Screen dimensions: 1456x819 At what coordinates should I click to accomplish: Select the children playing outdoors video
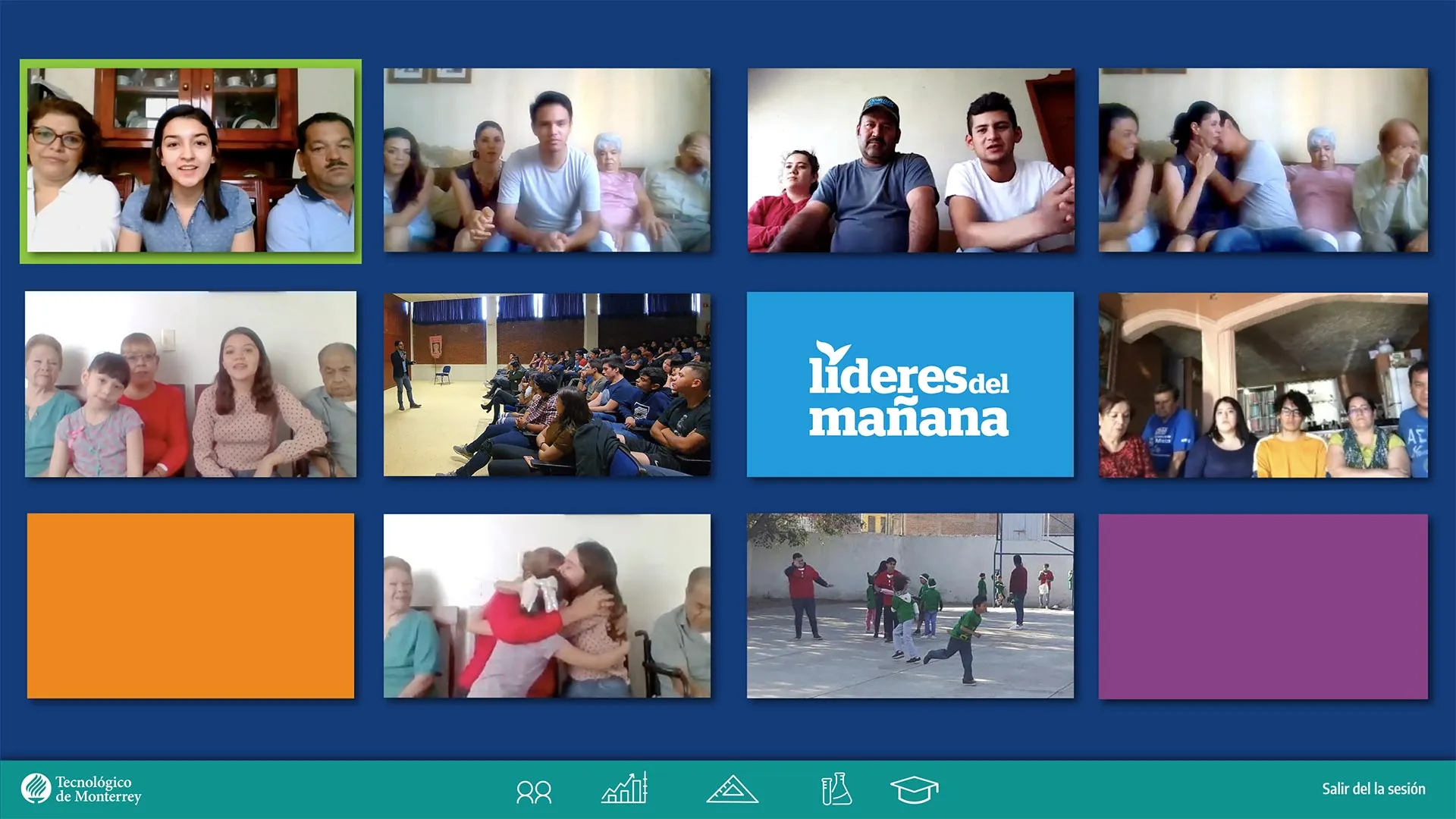click(x=909, y=605)
